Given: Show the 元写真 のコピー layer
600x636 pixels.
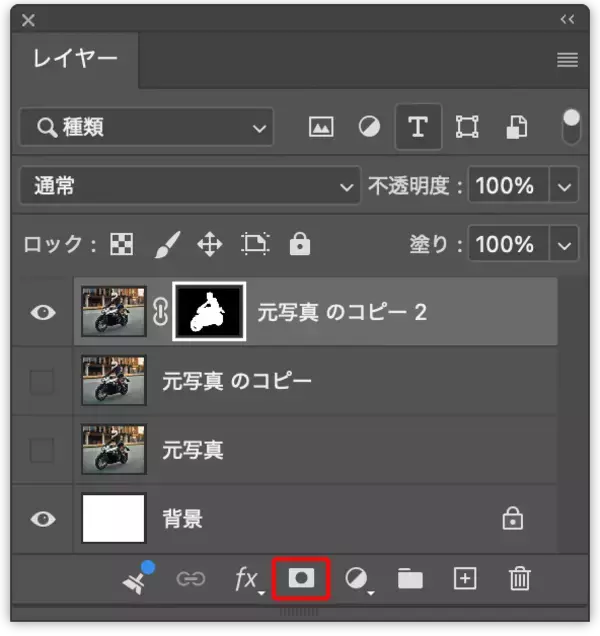Looking at the screenshot, I should 42,381.
